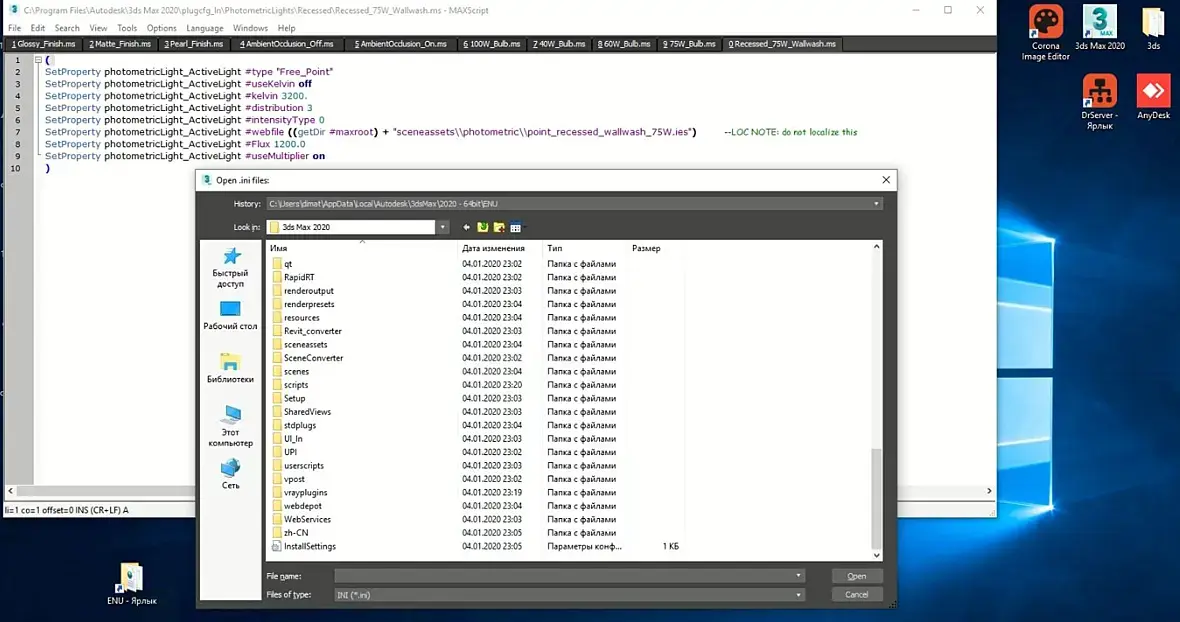This screenshot has height=622, width=1180.
Task: Open the Edit menu
Action: coord(38,28)
